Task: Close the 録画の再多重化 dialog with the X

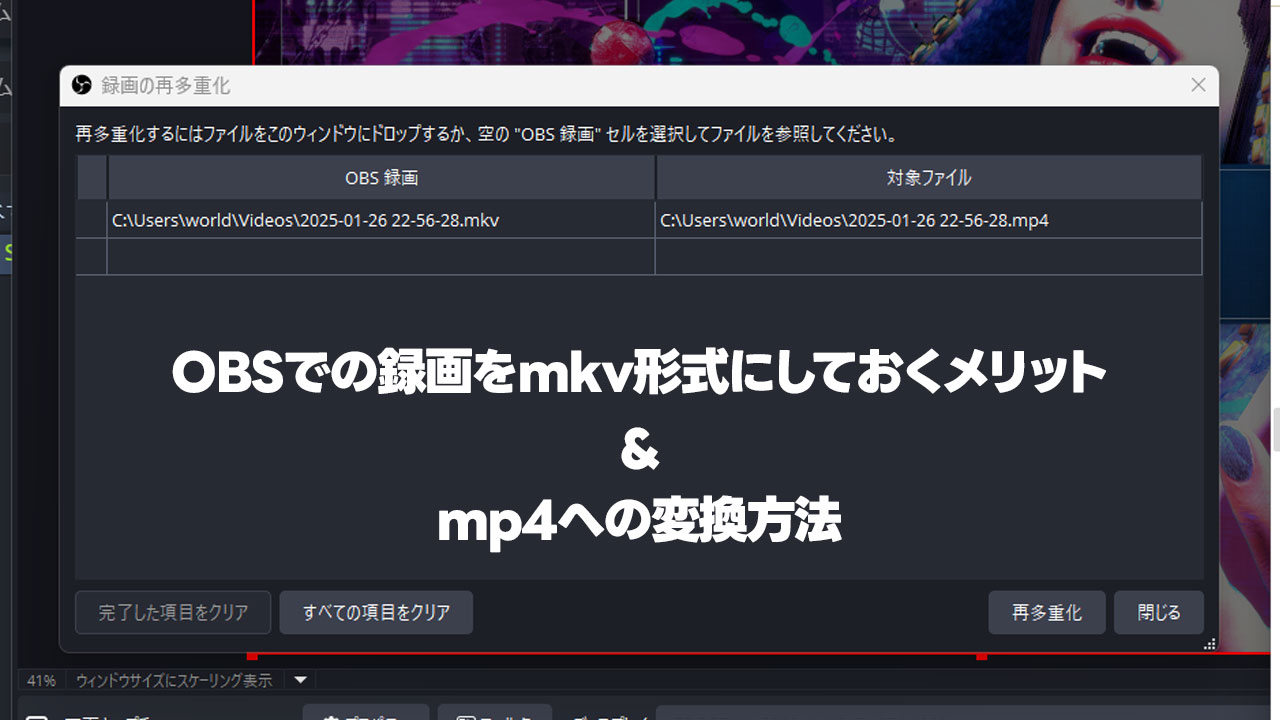Action: [1198, 86]
